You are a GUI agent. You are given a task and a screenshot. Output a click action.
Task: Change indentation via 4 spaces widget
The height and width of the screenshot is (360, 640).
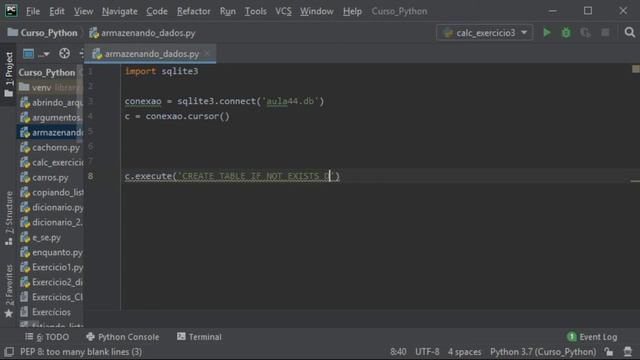tap(464, 351)
